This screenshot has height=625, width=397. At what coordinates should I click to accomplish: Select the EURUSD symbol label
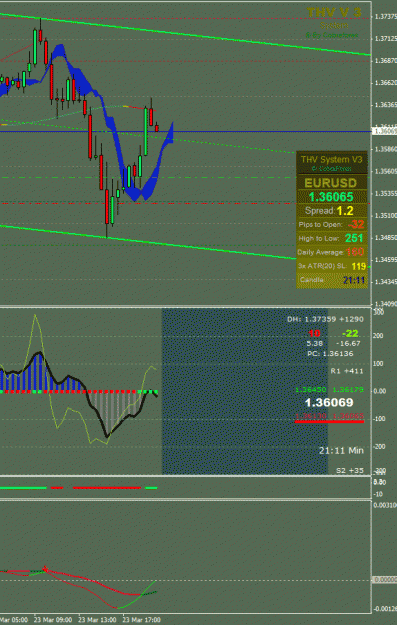[330, 183]
